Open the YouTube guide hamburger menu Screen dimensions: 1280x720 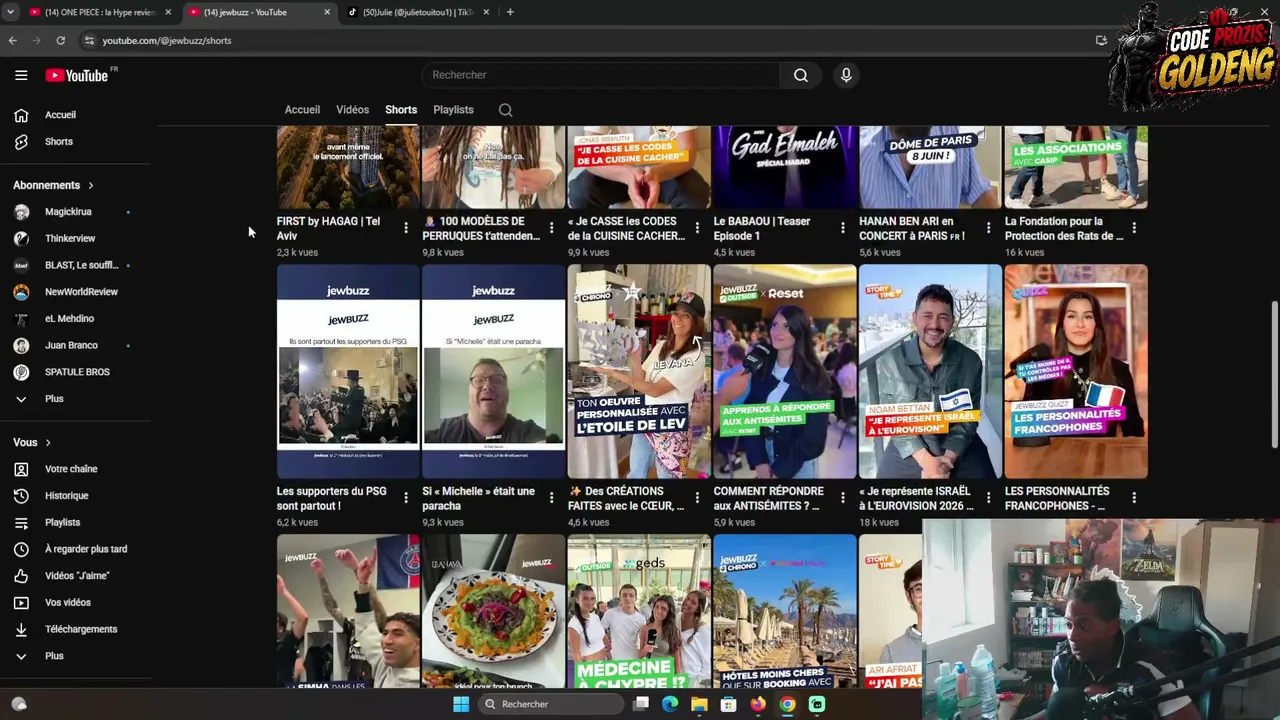point(21,75)
